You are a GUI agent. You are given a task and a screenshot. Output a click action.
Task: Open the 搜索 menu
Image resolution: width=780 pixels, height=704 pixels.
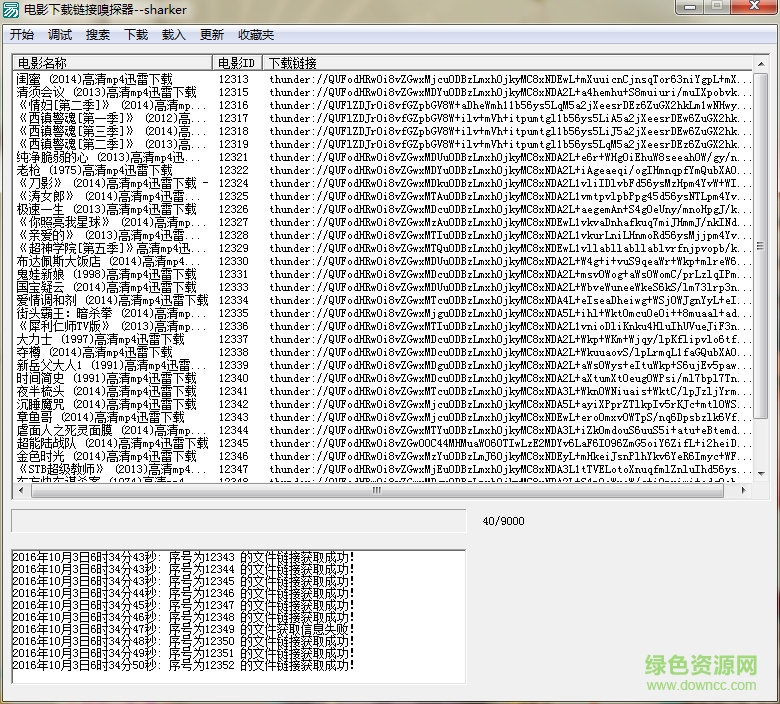pos(98,34)
